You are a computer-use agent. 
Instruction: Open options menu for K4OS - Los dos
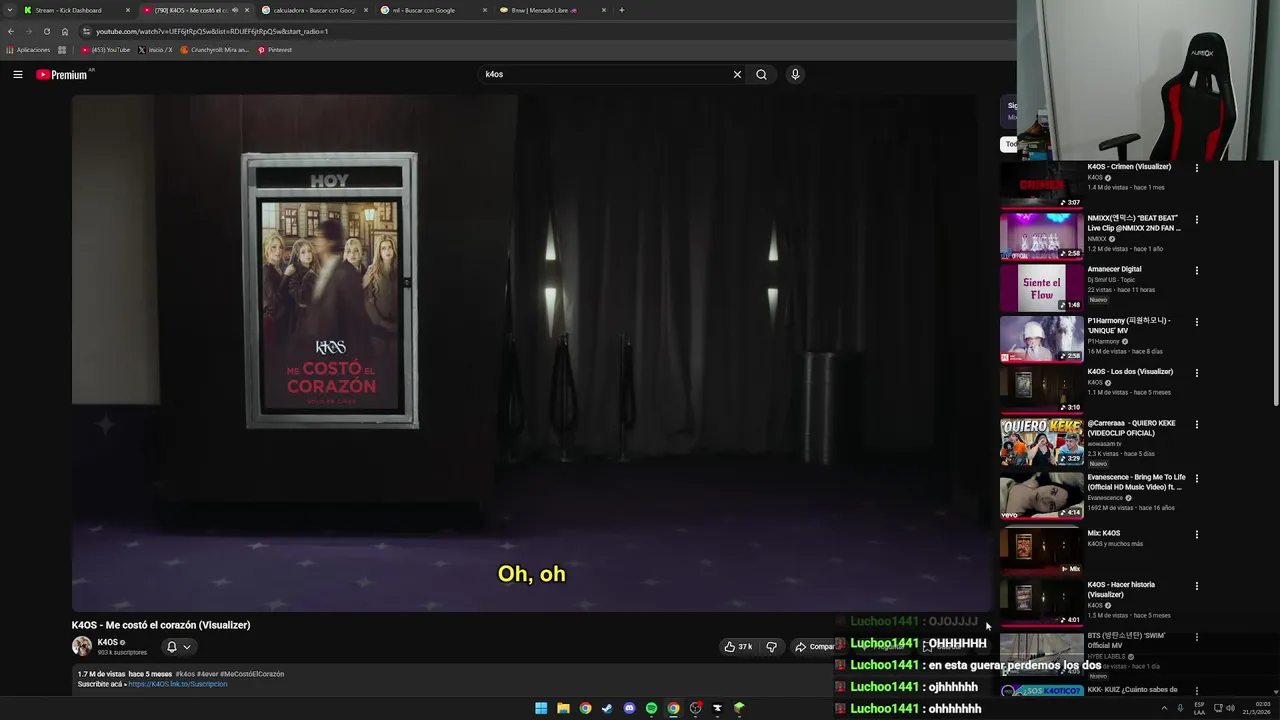pyautogui.click(x=1196, y=373)
